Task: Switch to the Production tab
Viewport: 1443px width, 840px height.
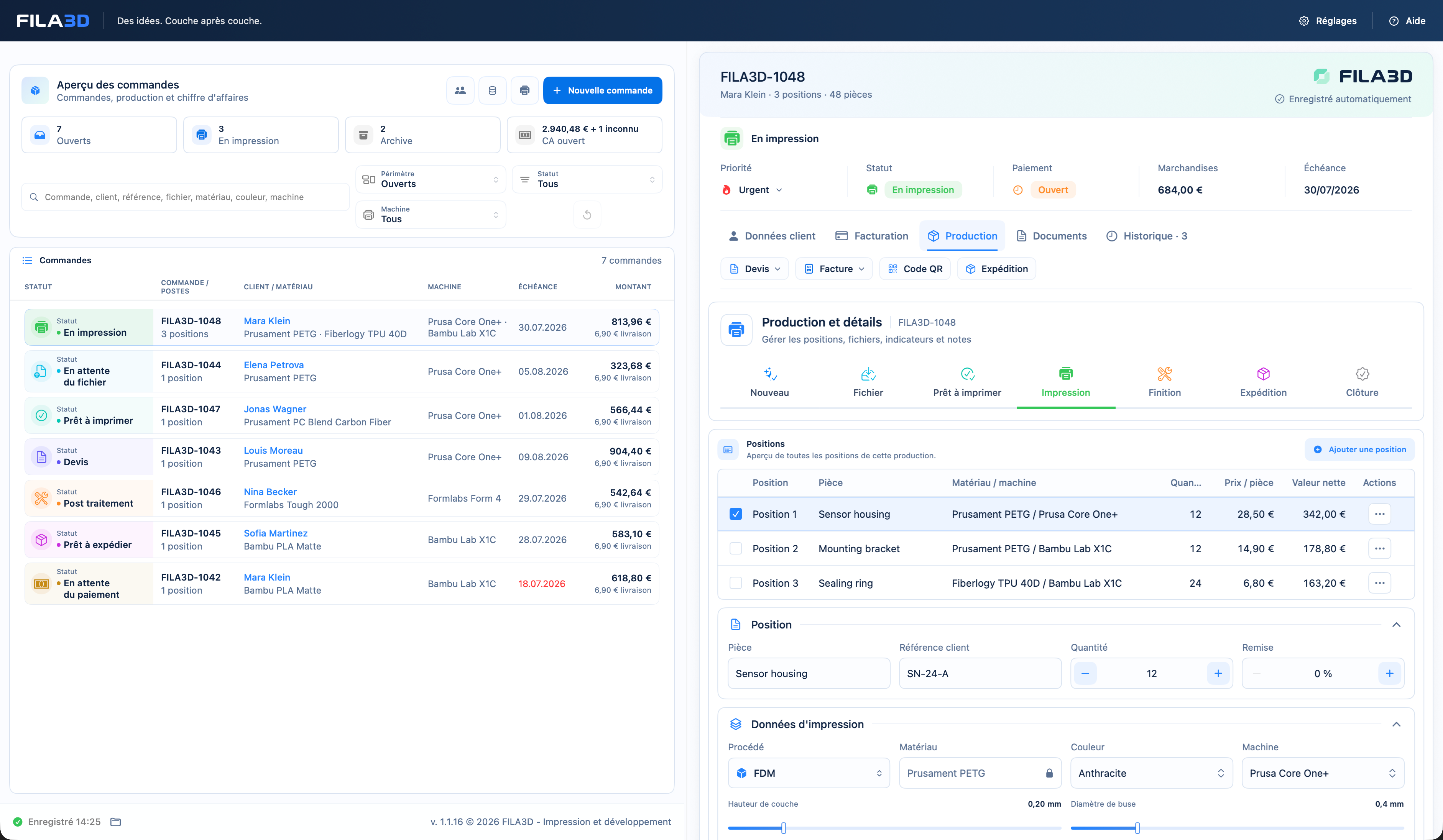Action: pyautogui.click(x=963, y=236)
